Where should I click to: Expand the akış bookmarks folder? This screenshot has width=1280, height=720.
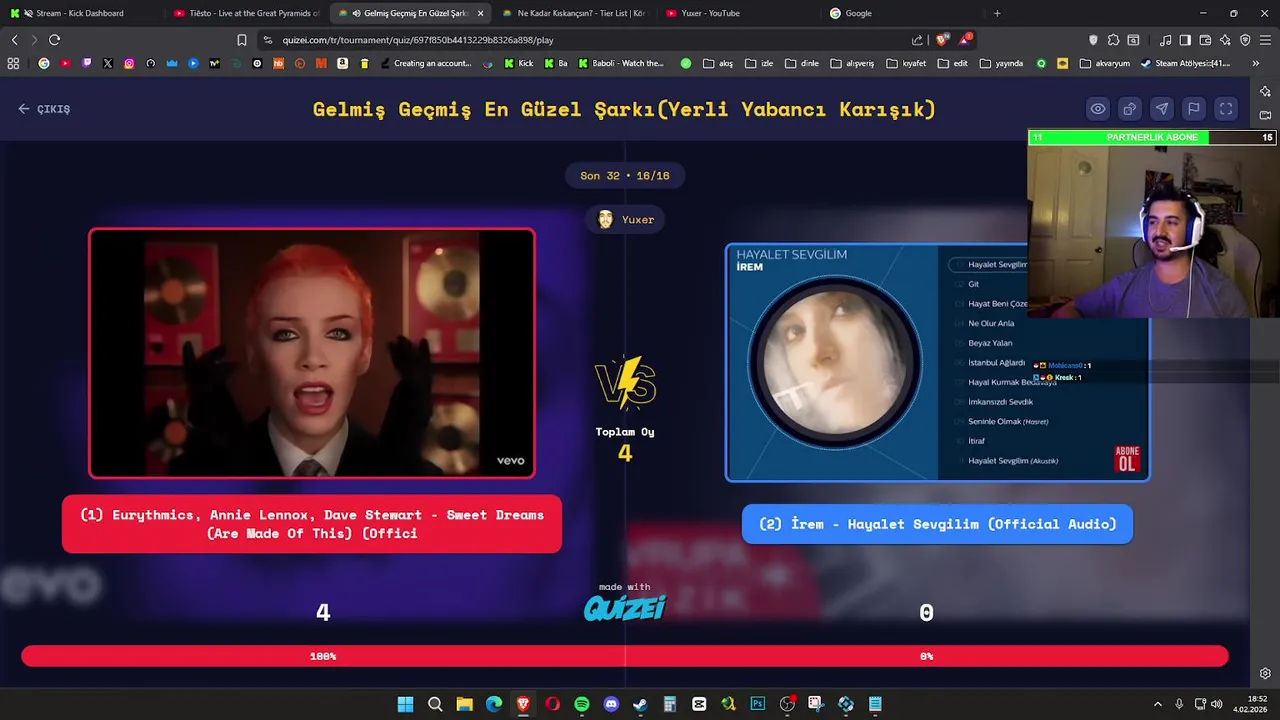coord(718,63)
